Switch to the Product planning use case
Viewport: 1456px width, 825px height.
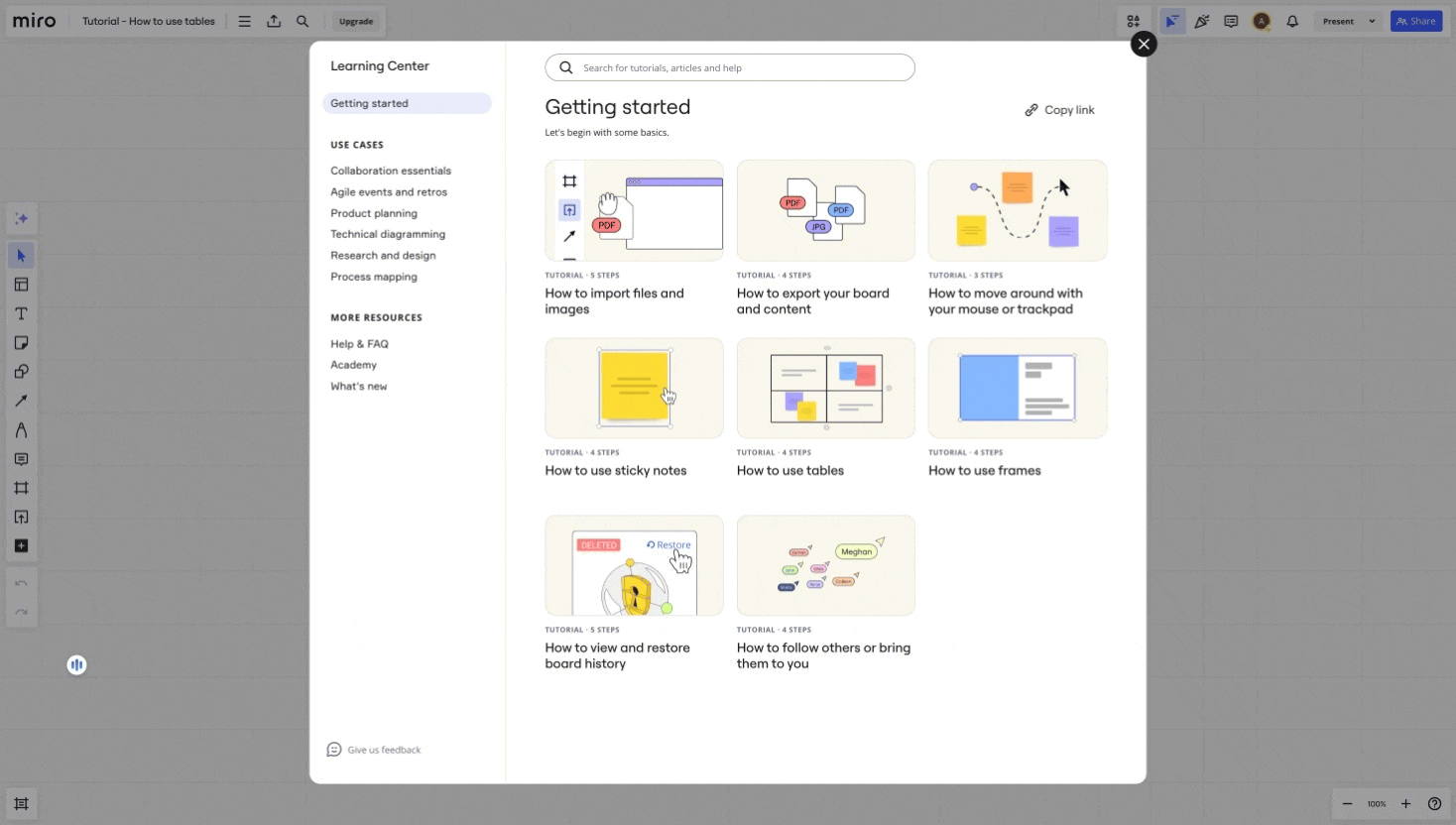coord(374,212)
